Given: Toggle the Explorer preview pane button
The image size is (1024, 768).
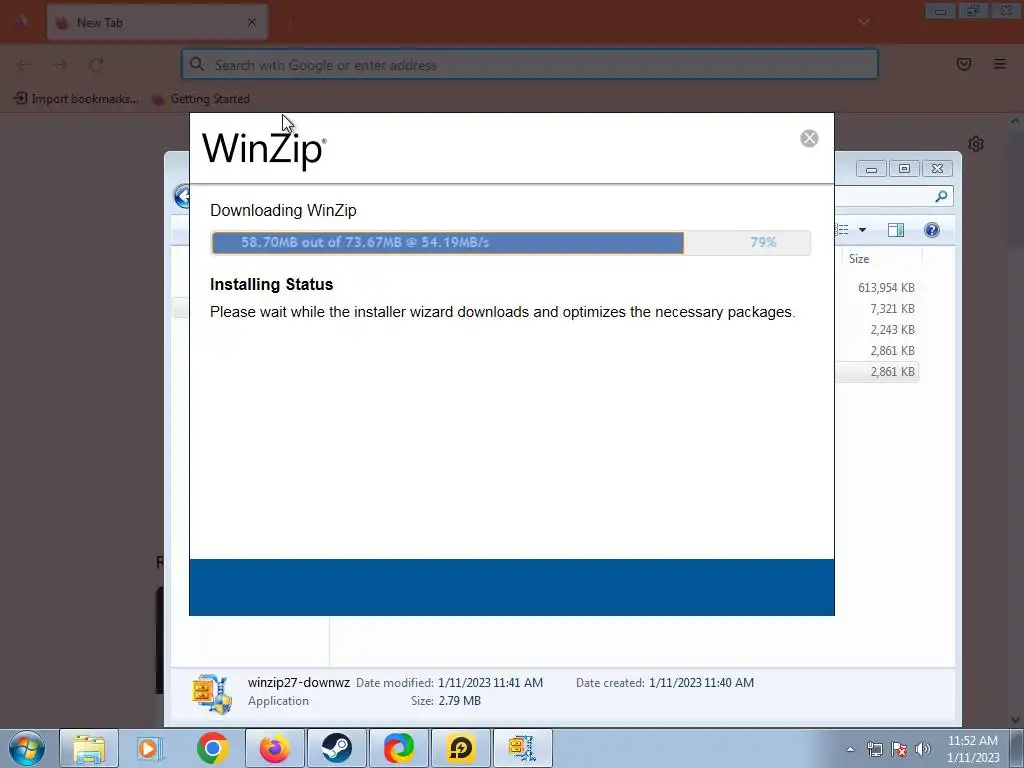Looking at the screenshot, I should tap(896, 230).
